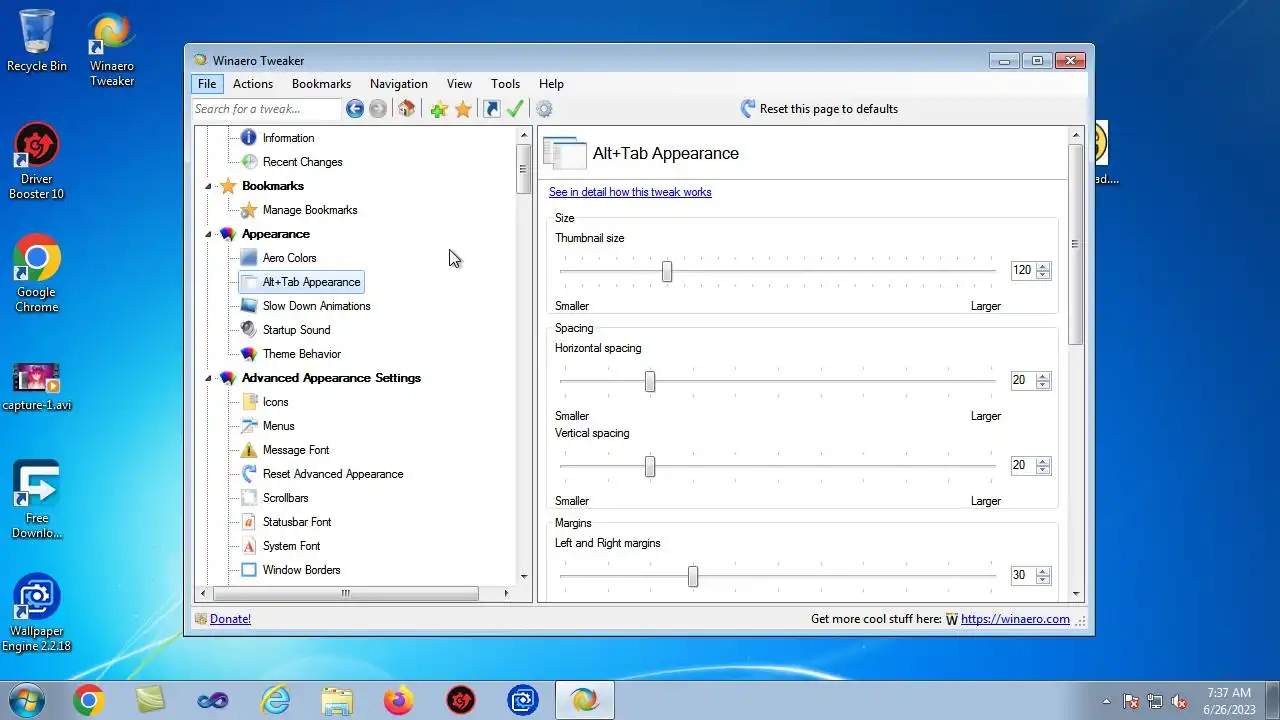Select Statusbar Font tree item

click(x=296, y=522)
